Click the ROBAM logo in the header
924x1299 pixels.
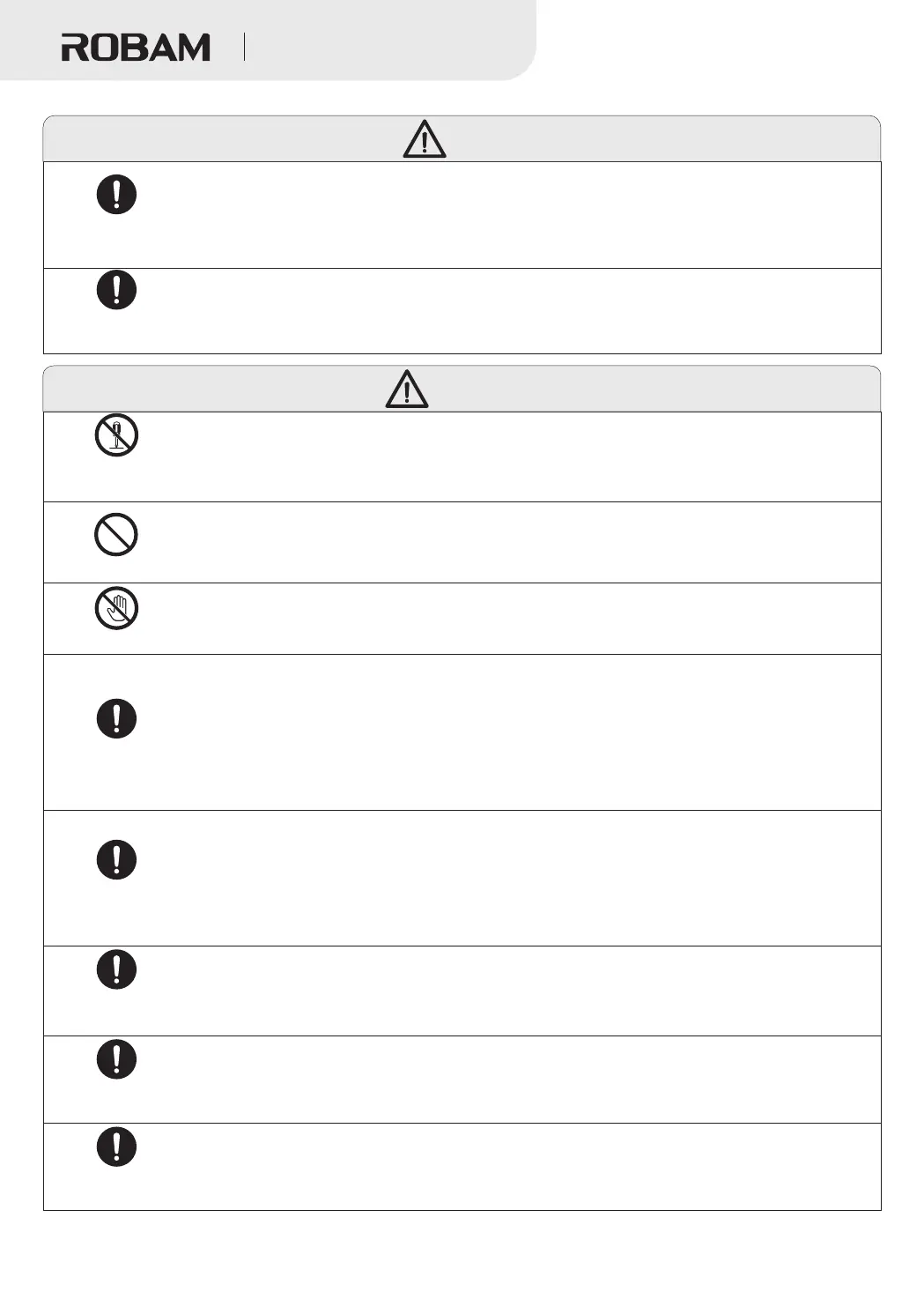136,48
